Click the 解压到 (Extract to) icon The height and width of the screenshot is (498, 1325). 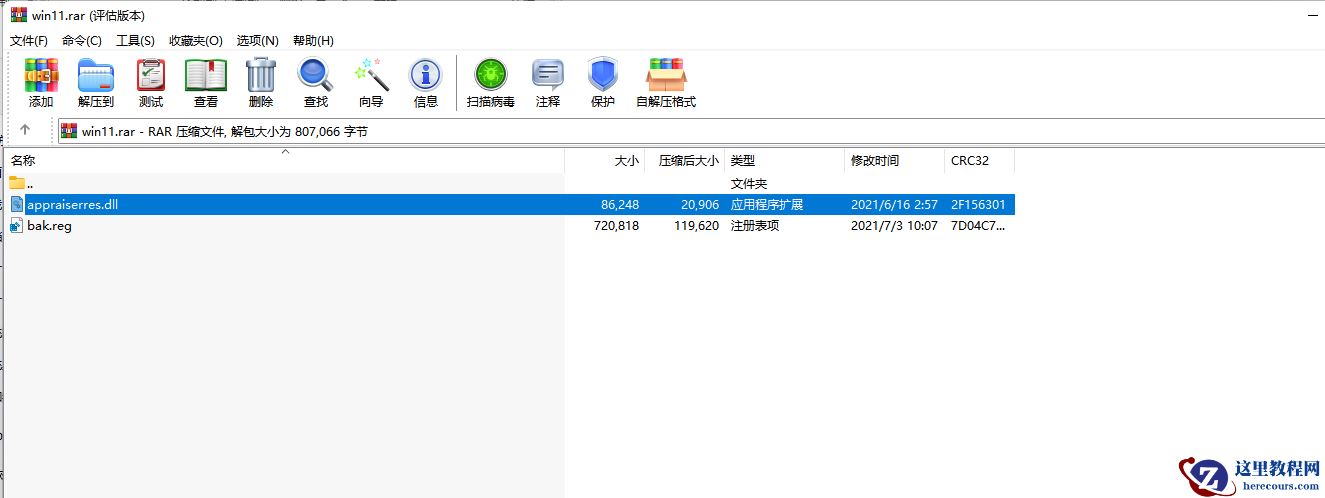click(96, 75)
